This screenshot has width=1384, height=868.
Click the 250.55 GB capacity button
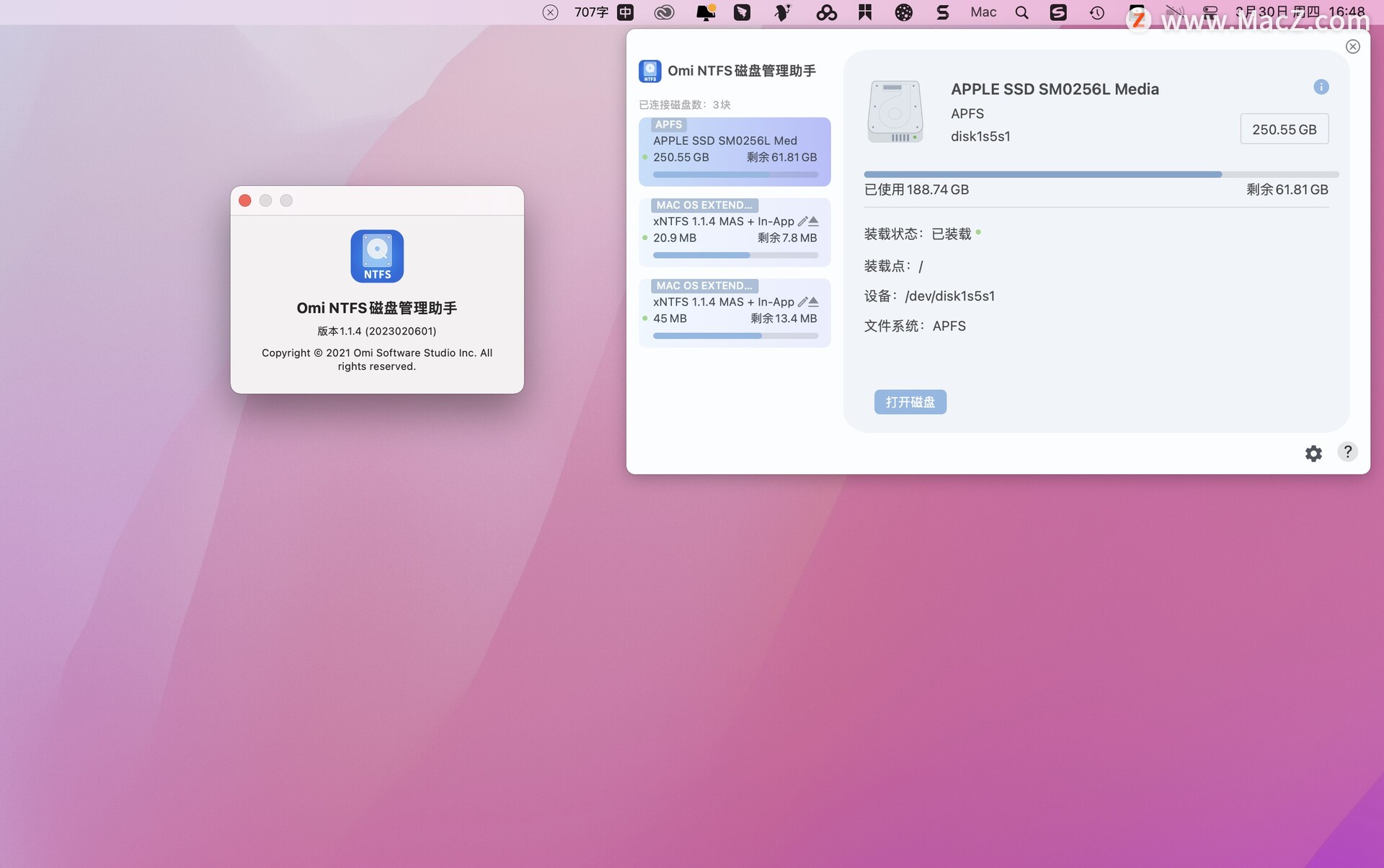coord(1284,128)
